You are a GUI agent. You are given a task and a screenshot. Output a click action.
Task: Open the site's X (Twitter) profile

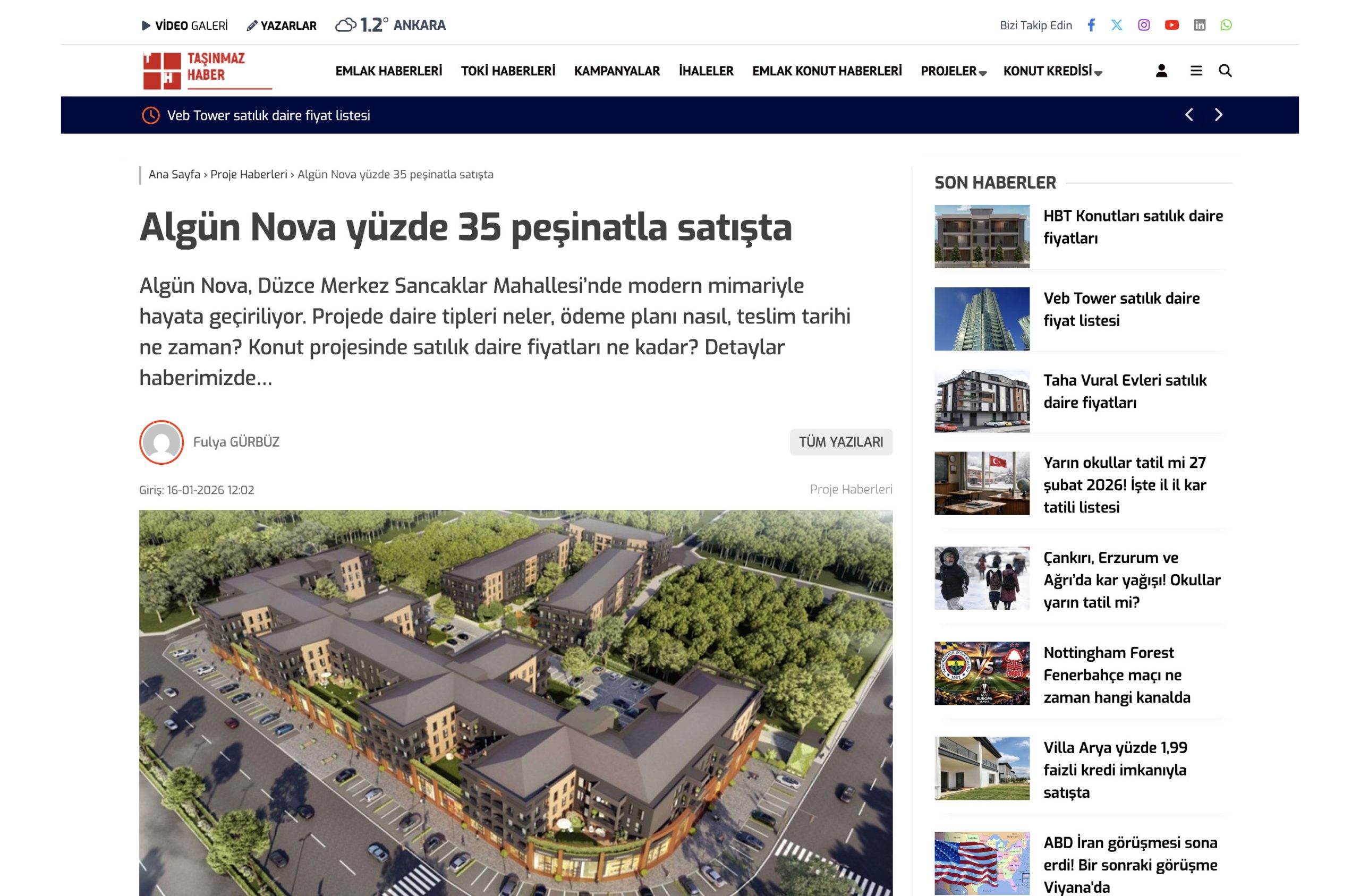pyautogui.click(x=1118, y=25)
